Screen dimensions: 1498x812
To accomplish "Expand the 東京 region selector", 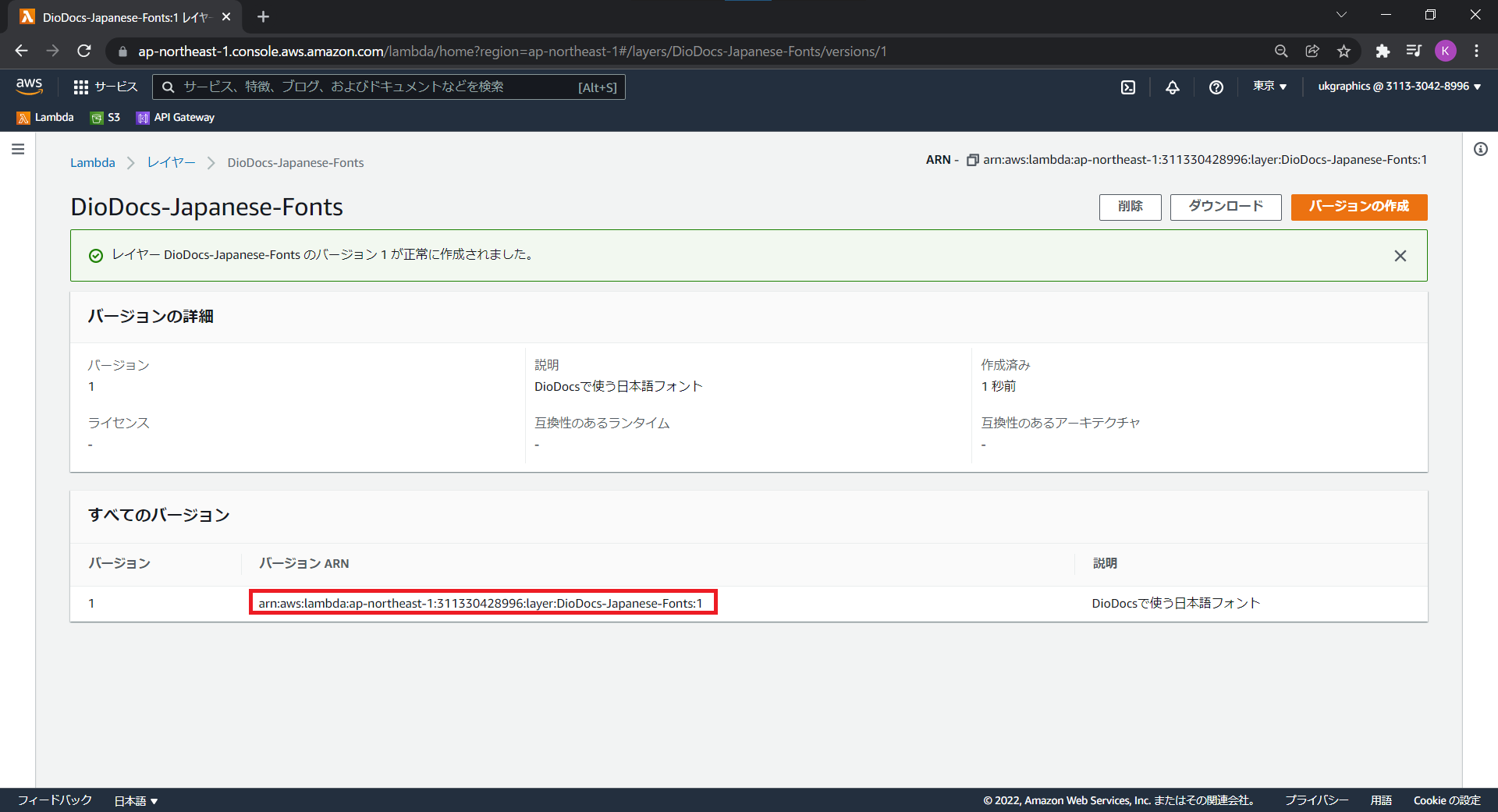I will (x=1269, y=87).
